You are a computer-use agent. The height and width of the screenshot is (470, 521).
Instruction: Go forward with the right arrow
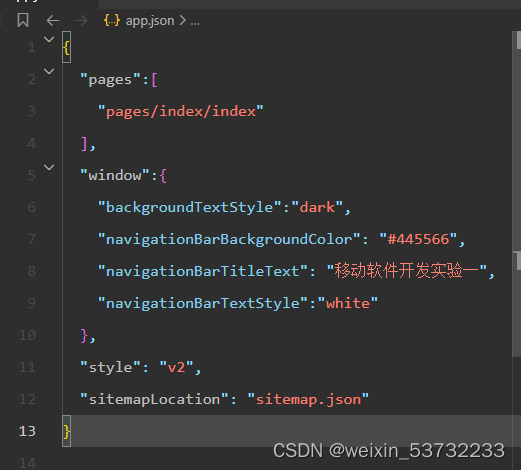(x=81, y=21)
